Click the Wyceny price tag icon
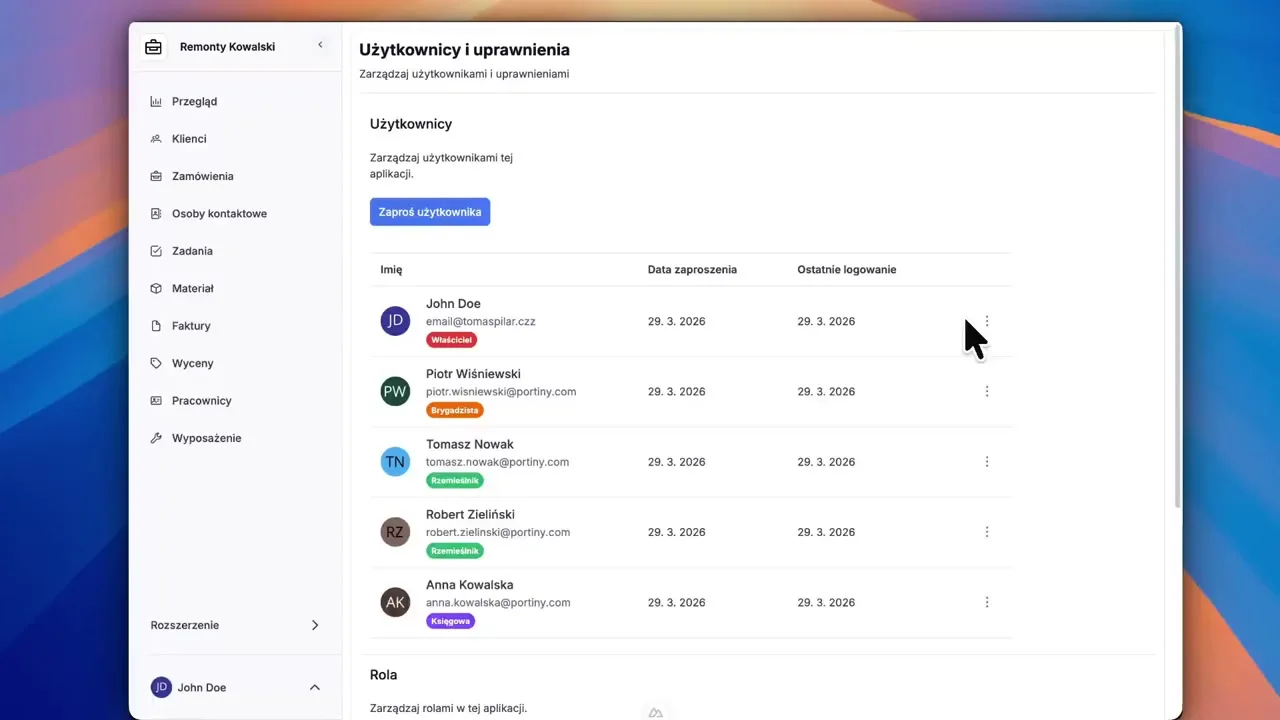1280x720 pixels. click(x=157, y=363)
